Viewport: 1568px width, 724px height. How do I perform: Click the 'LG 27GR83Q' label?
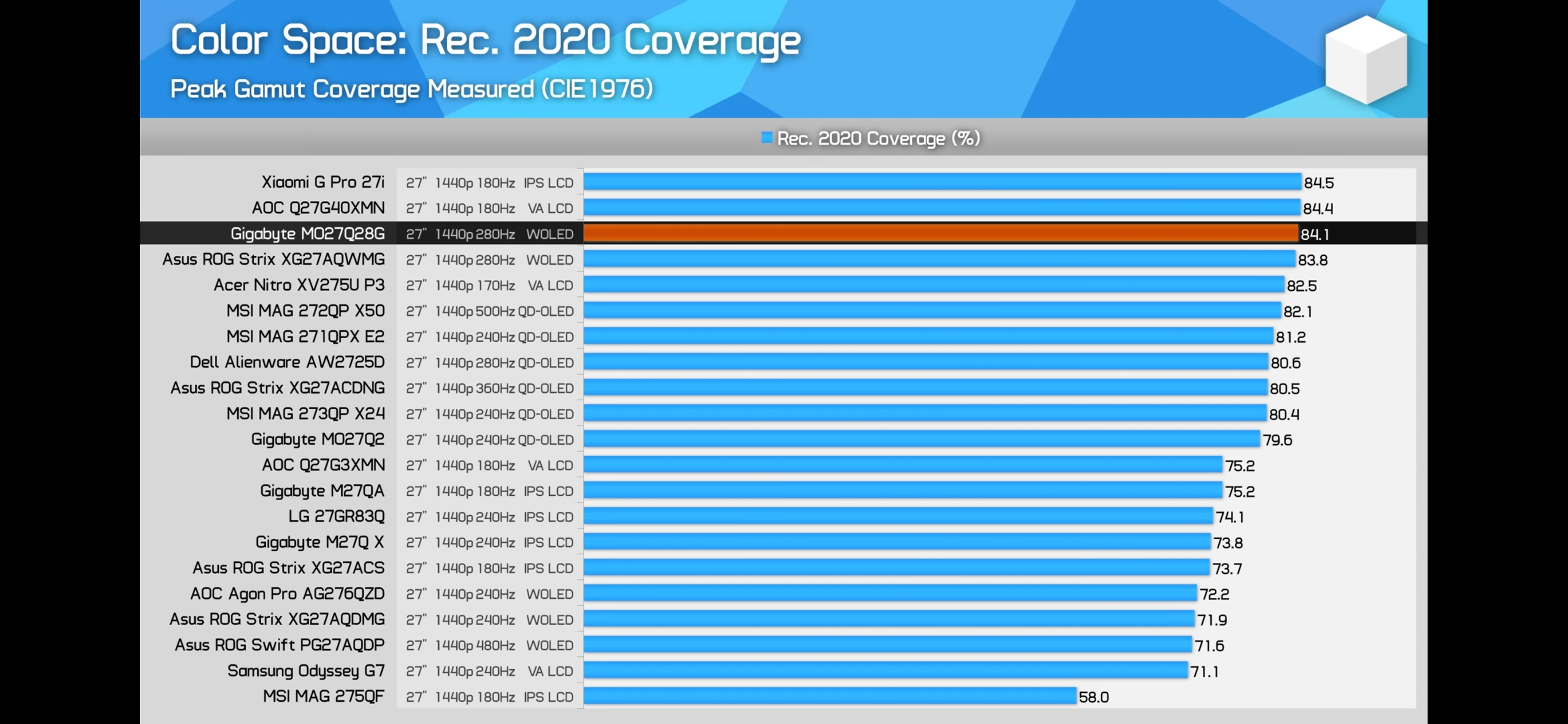[x=336, y=516]
